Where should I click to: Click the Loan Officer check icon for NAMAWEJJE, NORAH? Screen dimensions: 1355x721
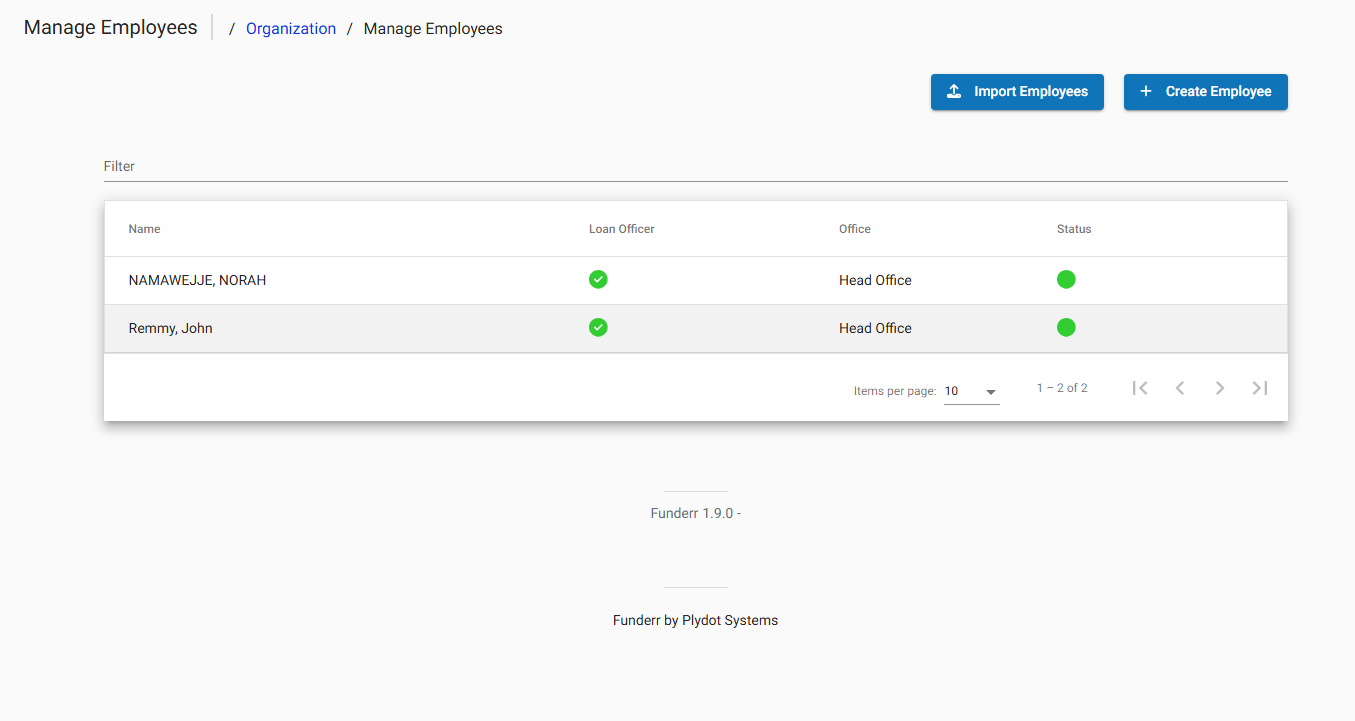coord(598,280)
